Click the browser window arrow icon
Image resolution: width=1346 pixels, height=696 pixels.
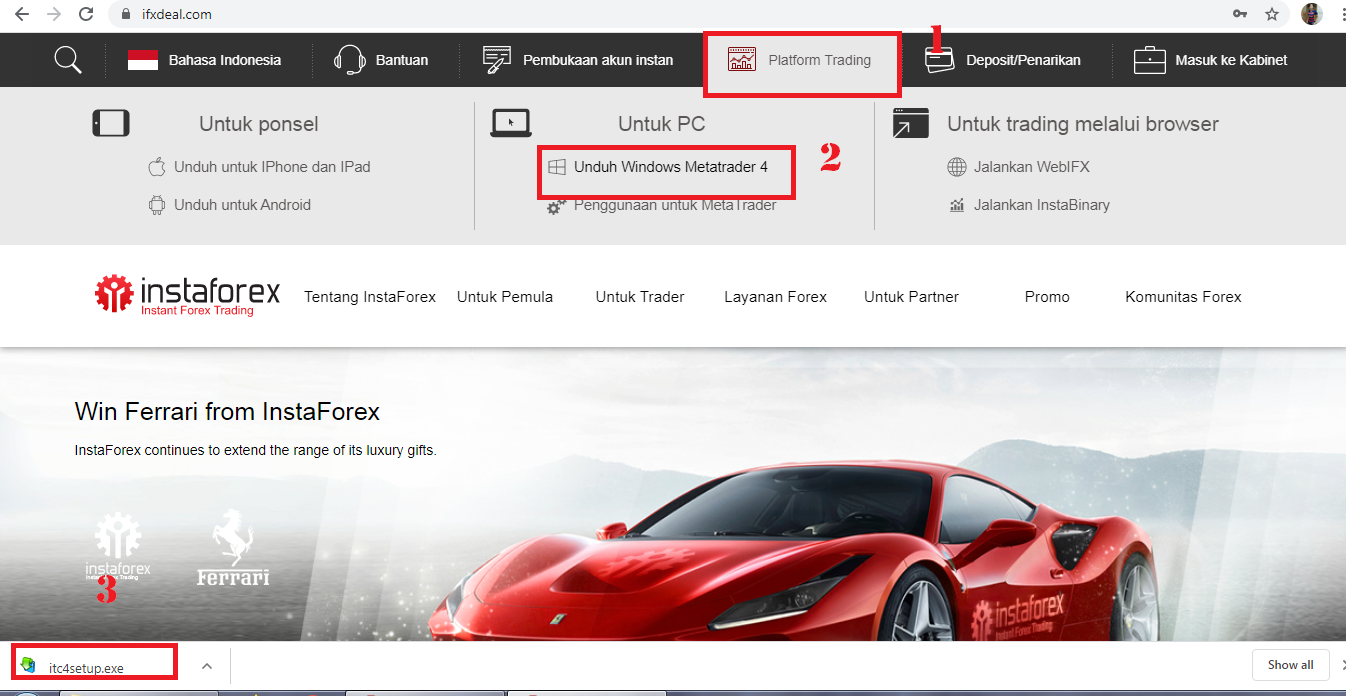coord(911,123)
